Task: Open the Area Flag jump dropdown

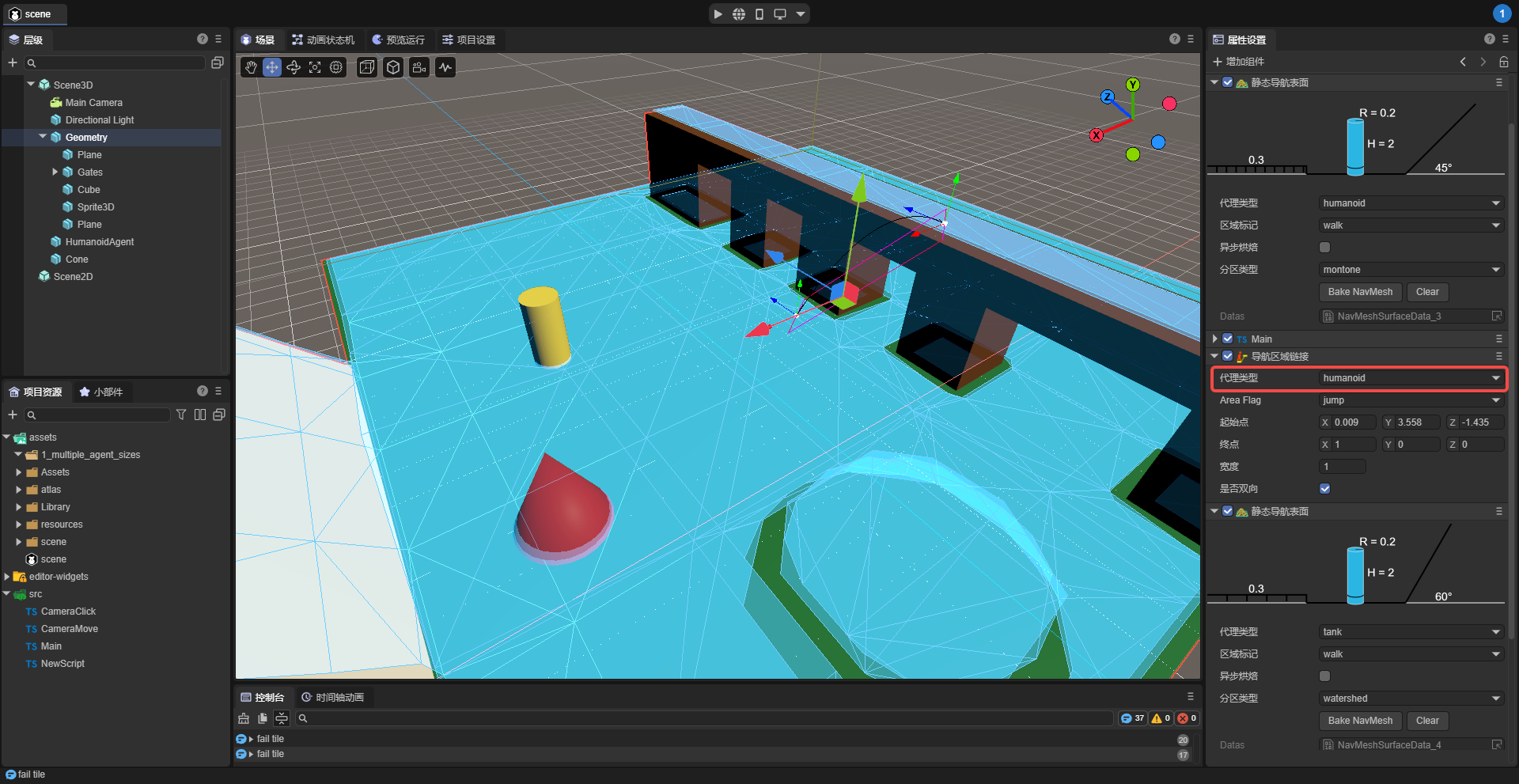Action: coord(1411,400)
